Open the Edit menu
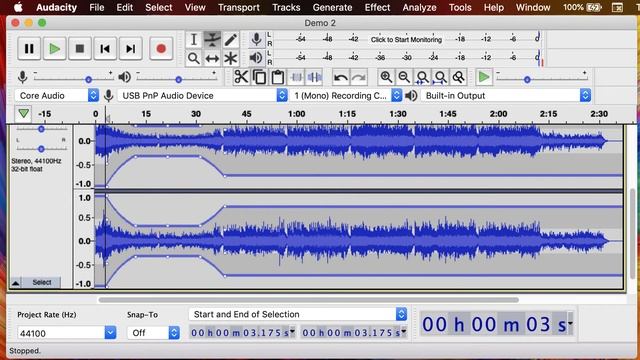Viewport: 640px width, 360px height. (124, 7)
